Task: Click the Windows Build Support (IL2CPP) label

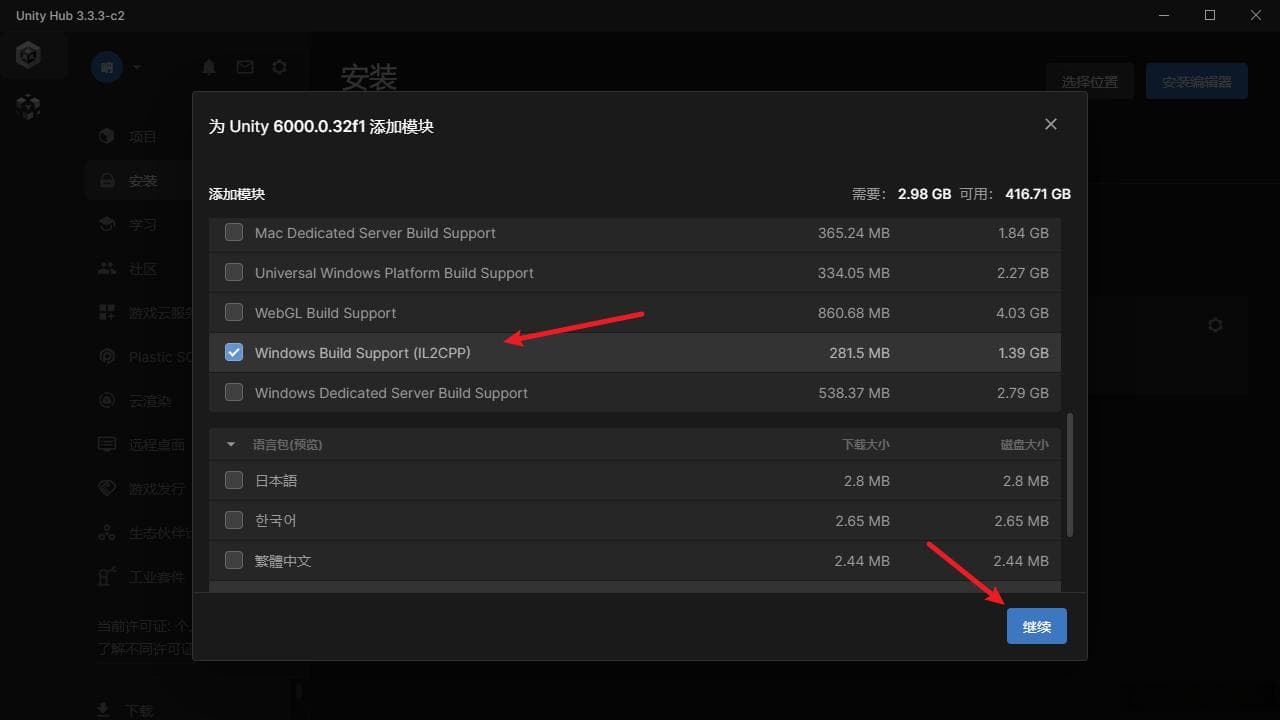Action: pos(363,353)
